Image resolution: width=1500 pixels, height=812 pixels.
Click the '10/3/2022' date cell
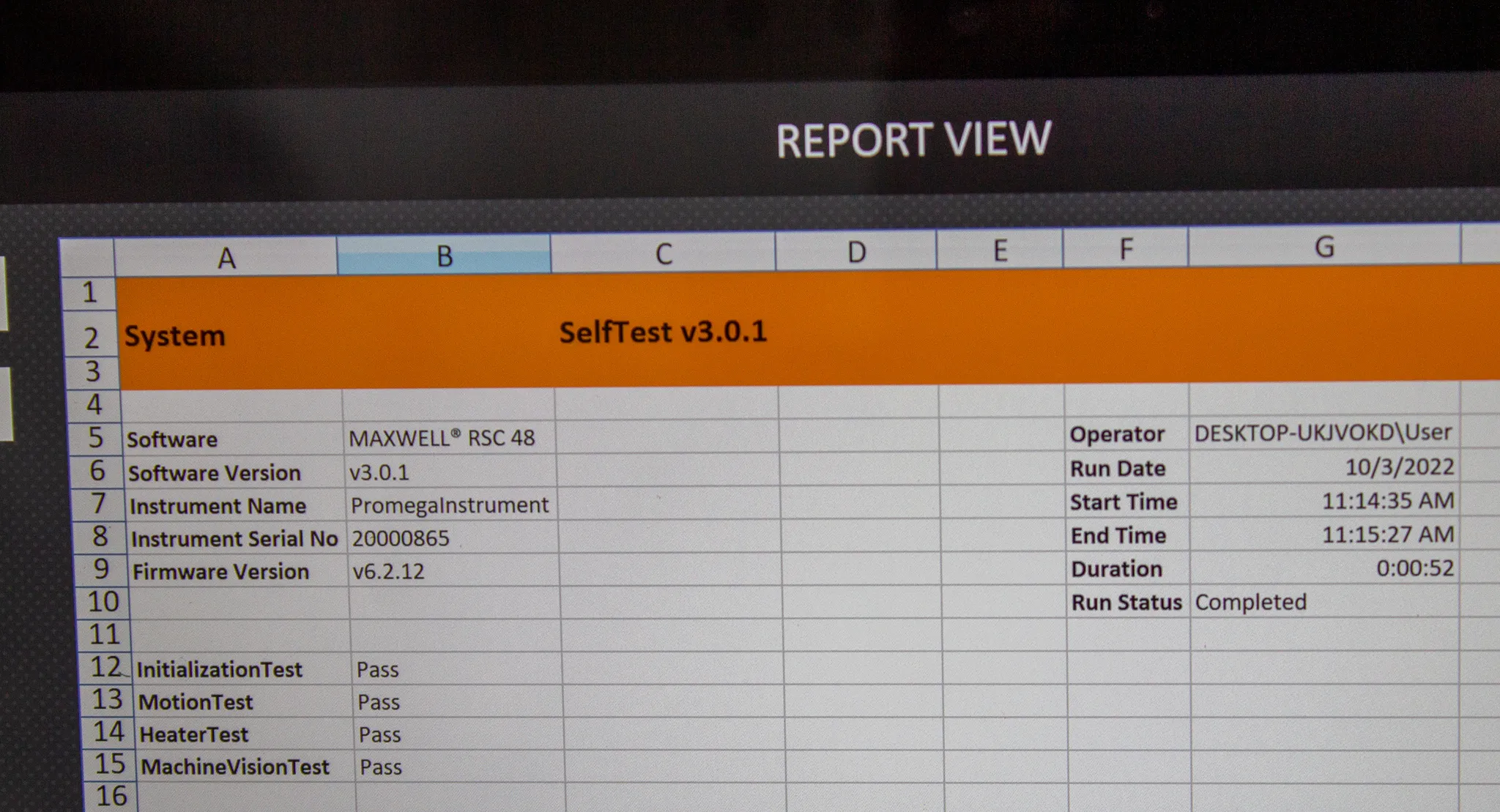coord(1325,466)
